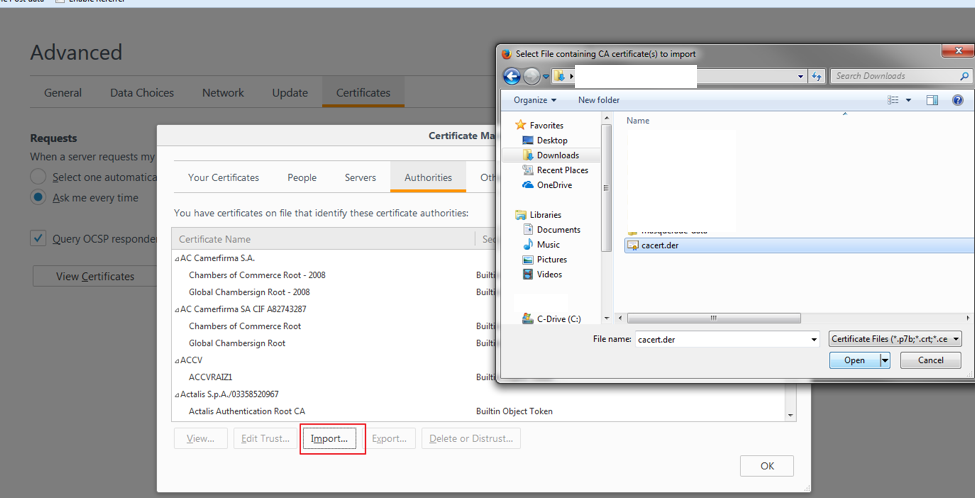
Task: Switch to the Update tab
Action: pyautogui.click(x=290, y=93)
